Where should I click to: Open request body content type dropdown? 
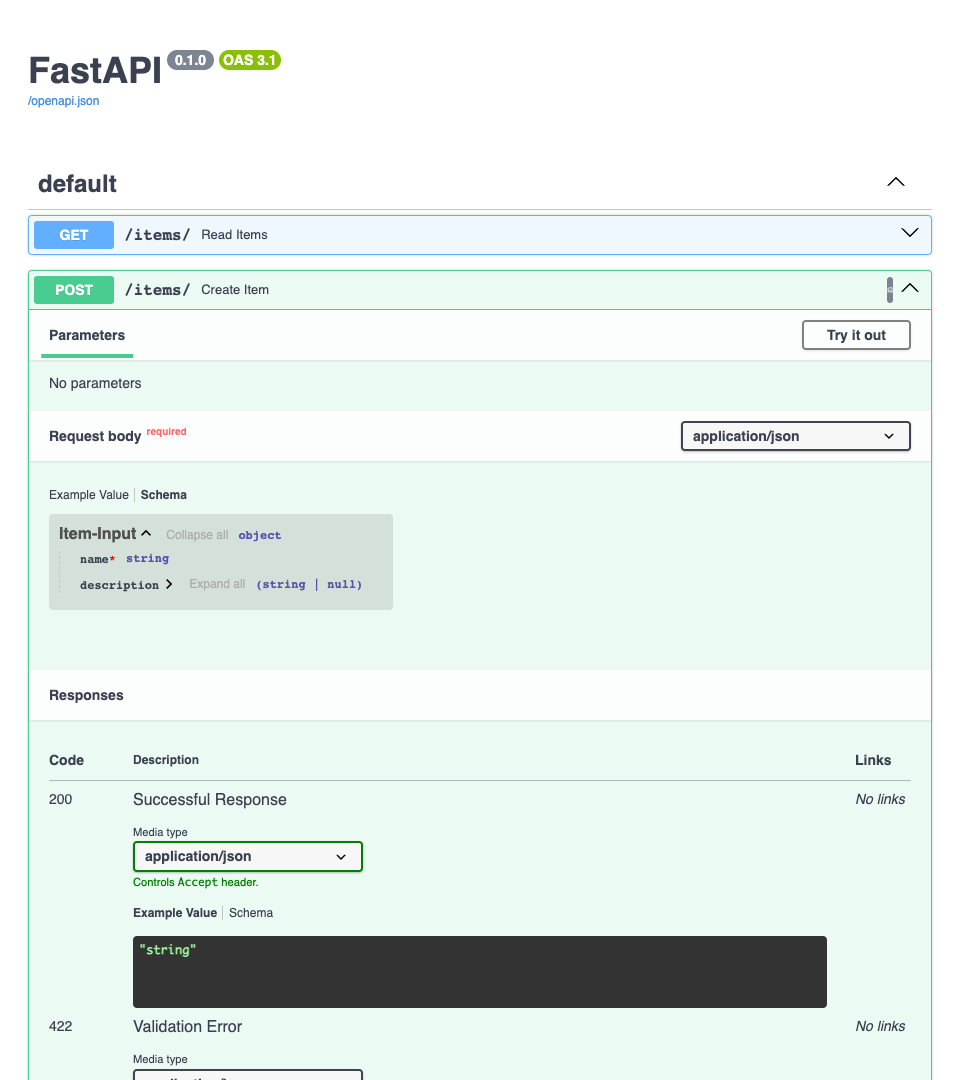coord(795,436)
